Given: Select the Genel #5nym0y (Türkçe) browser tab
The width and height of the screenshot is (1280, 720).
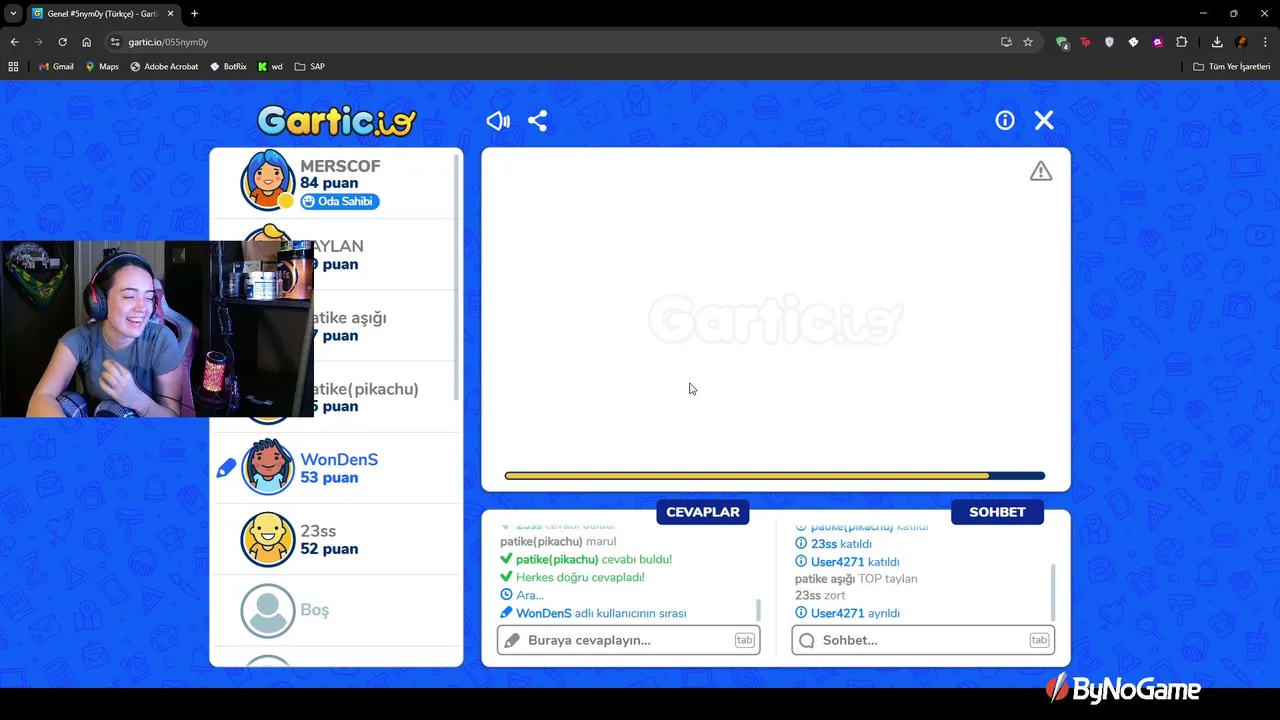Looking at the screenshot, I should point(103,14).
